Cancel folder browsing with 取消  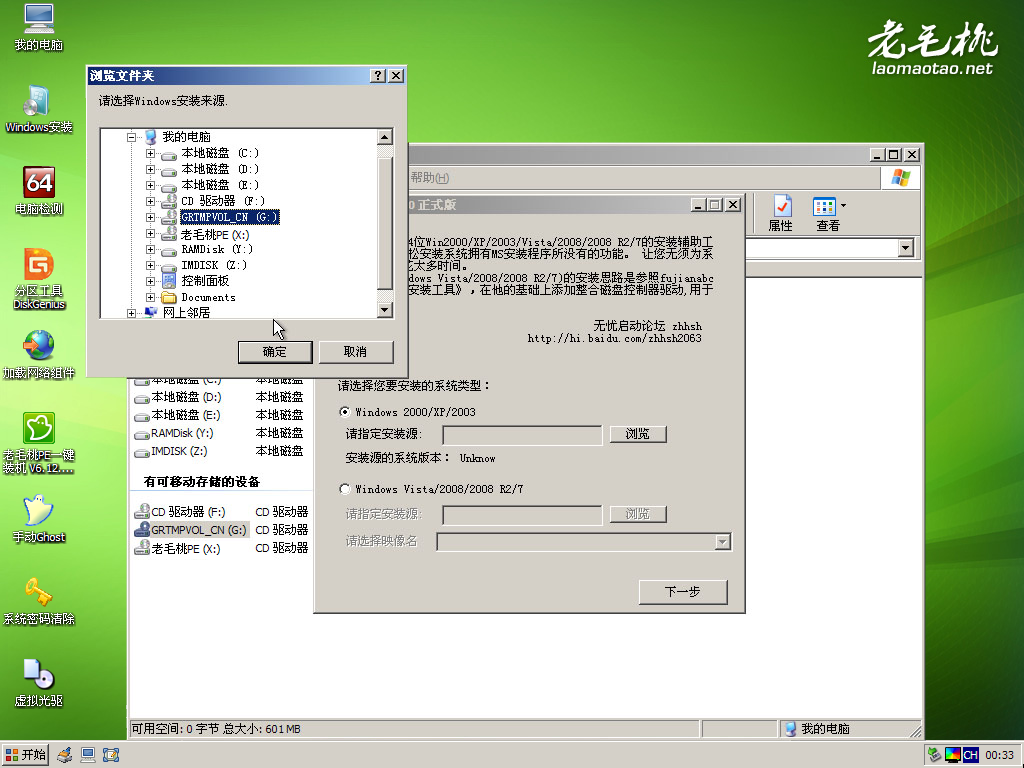(355, 352)
